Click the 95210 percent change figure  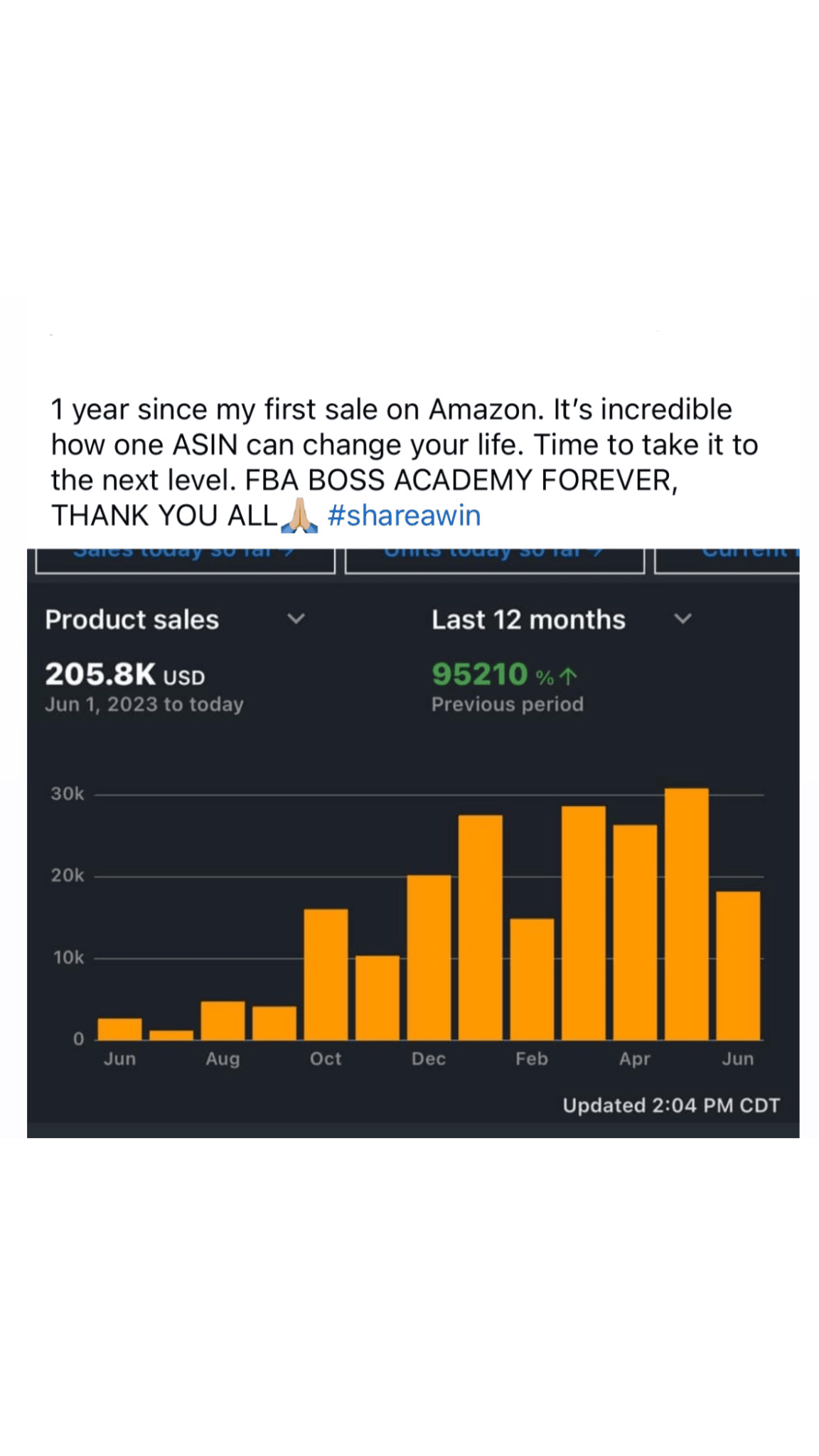click(481, 675)
